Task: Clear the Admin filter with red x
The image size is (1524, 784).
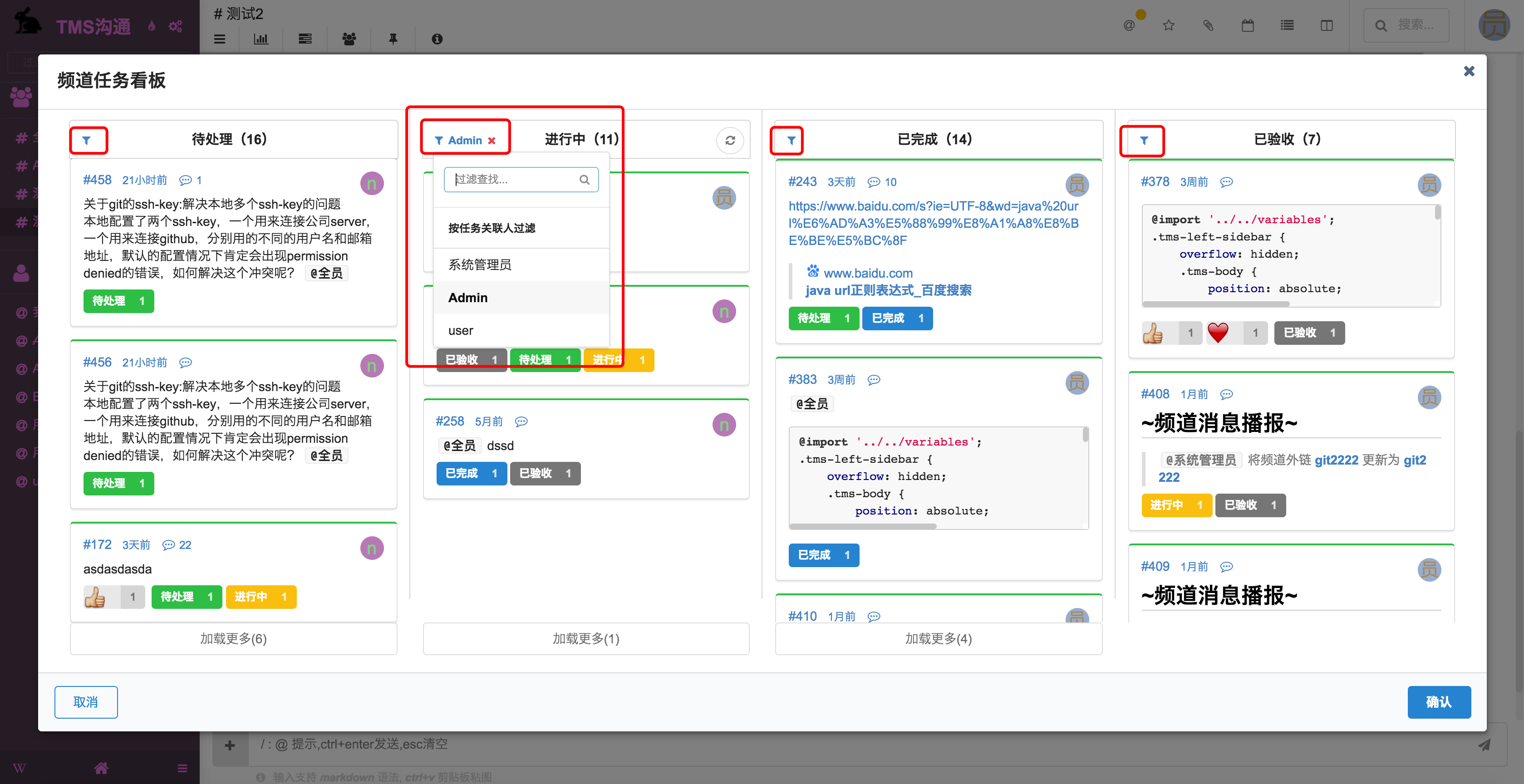Action: coord(492,141)
